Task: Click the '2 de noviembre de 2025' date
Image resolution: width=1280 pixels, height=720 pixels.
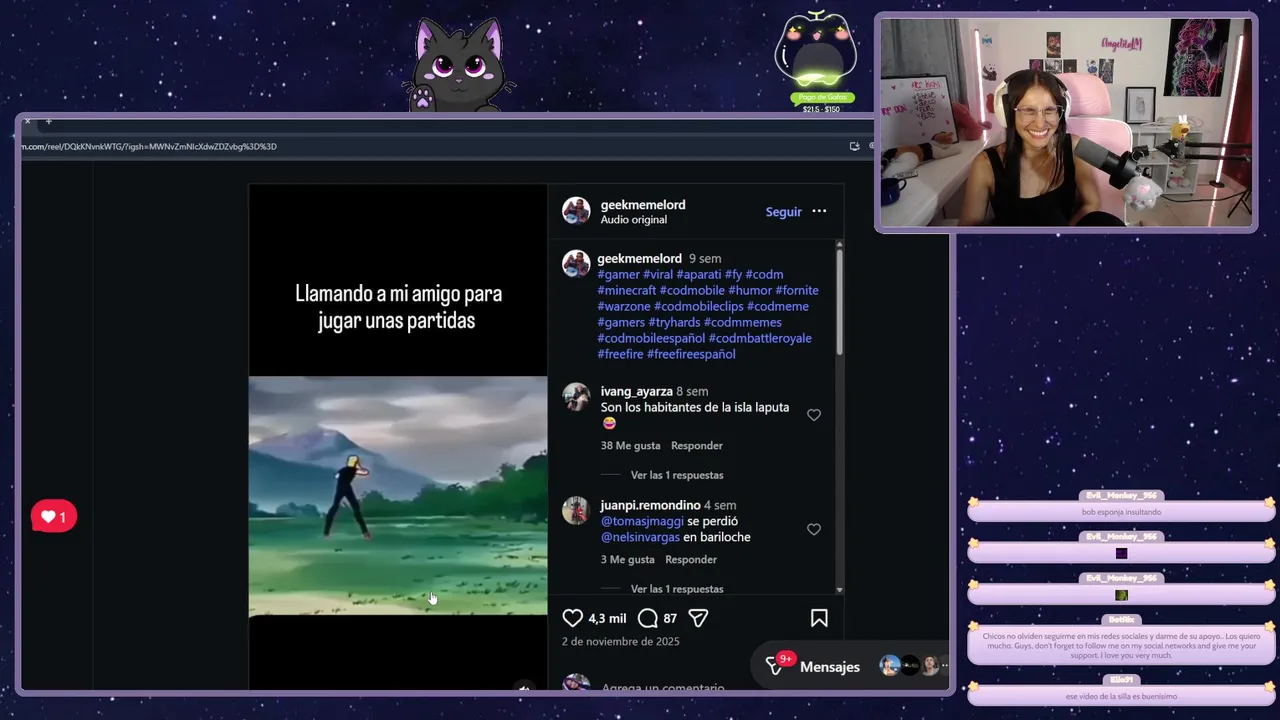Action: pyautogui.click(x=620, y=641)
